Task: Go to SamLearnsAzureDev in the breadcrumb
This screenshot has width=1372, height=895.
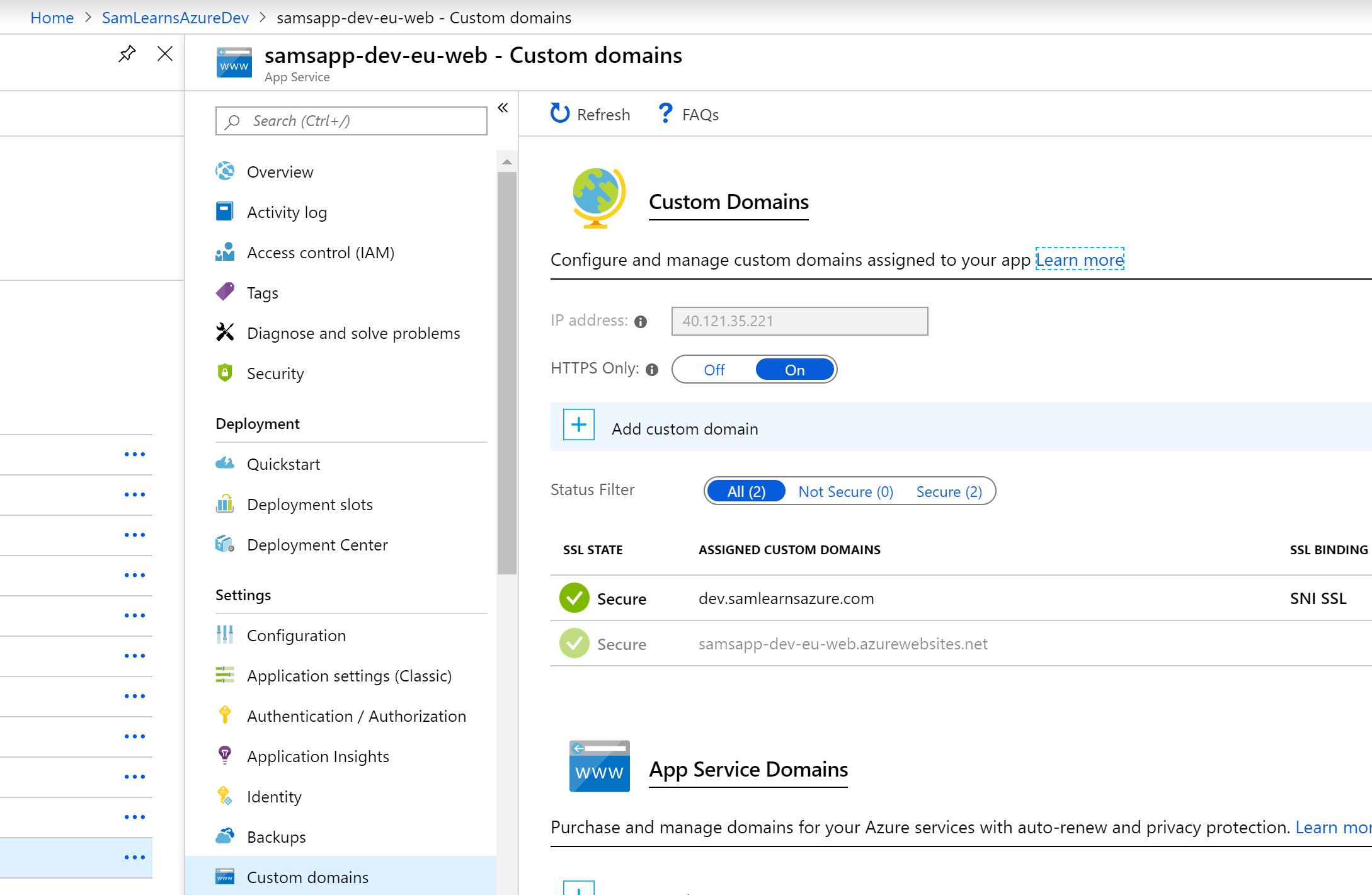Action: click(x=175, y=18)
